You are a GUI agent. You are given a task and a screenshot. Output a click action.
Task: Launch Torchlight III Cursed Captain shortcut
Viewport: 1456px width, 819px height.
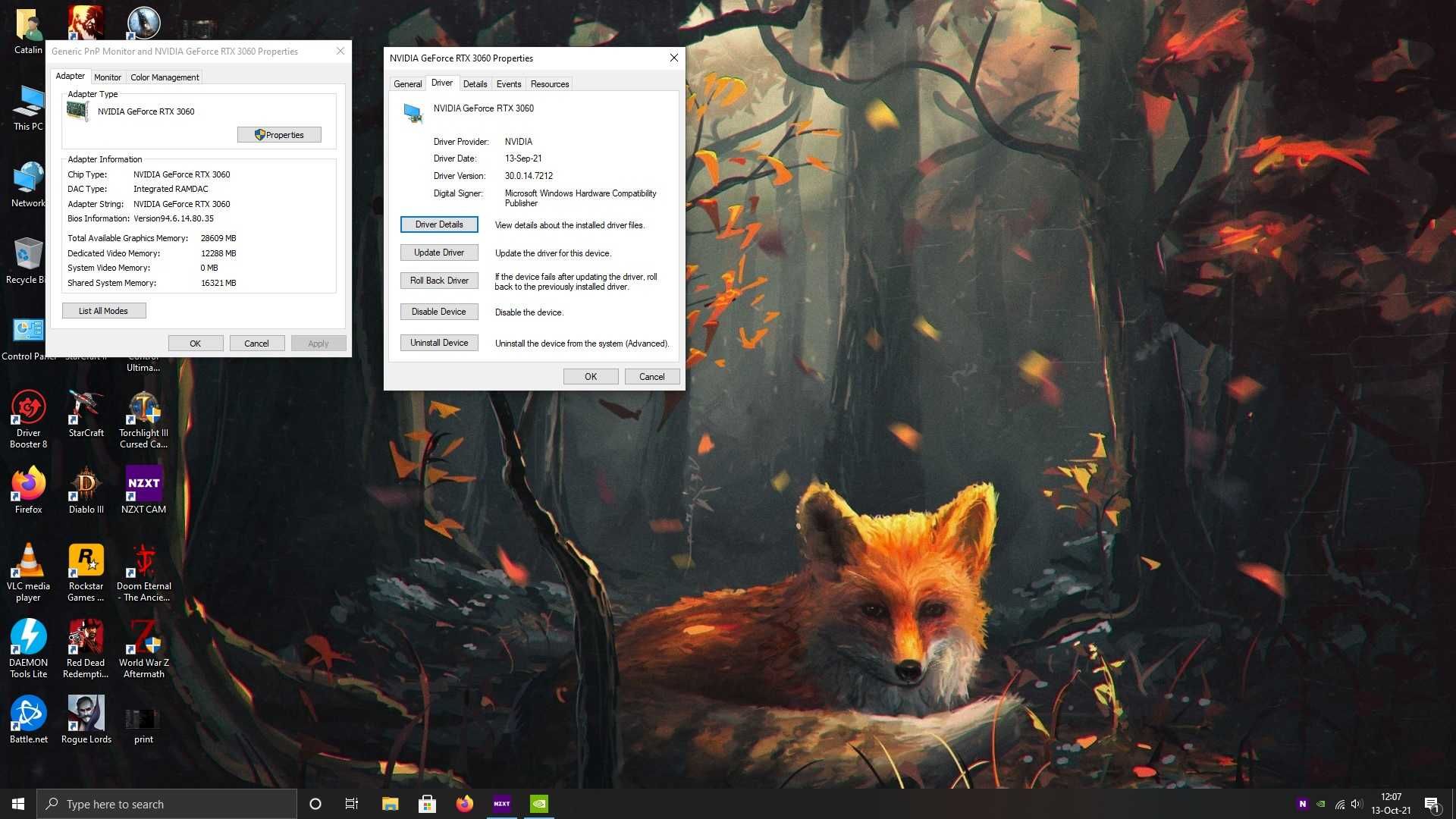(x=143, y=419)
